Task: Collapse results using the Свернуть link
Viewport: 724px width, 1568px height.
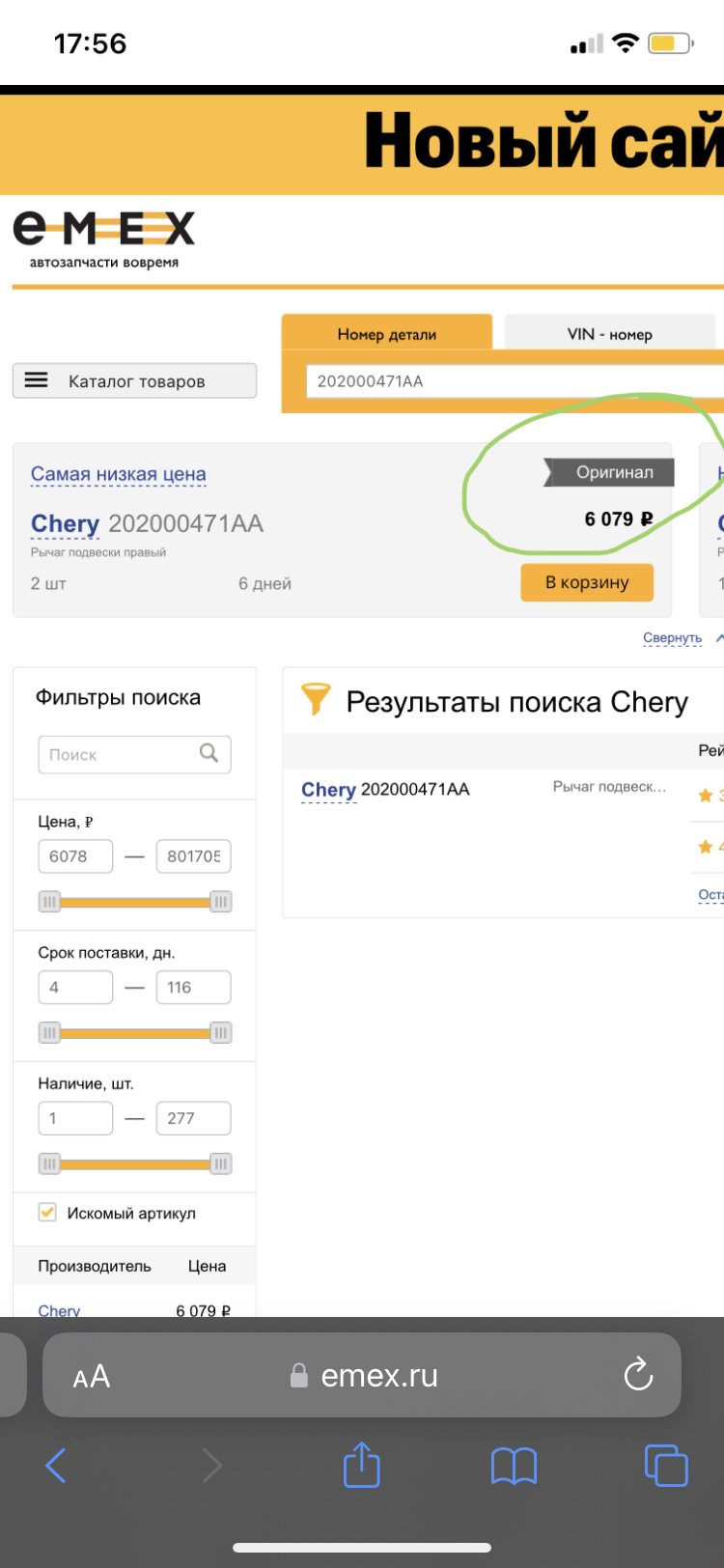Action: click(673, 637)
